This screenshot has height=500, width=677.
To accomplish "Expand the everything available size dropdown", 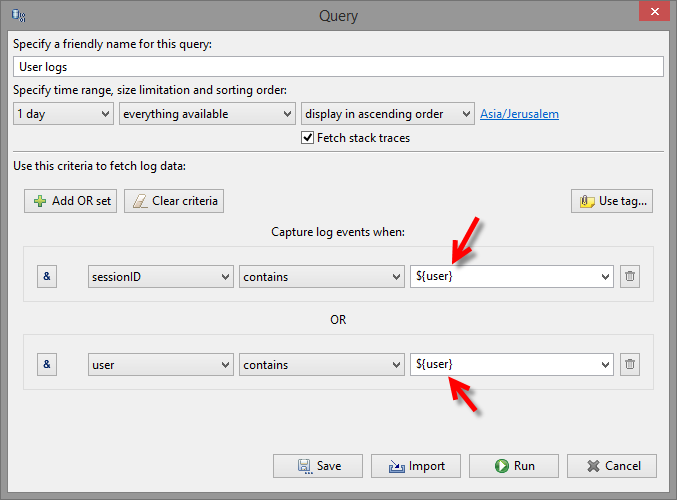I will pyautogui.click(x=207, y=114).
